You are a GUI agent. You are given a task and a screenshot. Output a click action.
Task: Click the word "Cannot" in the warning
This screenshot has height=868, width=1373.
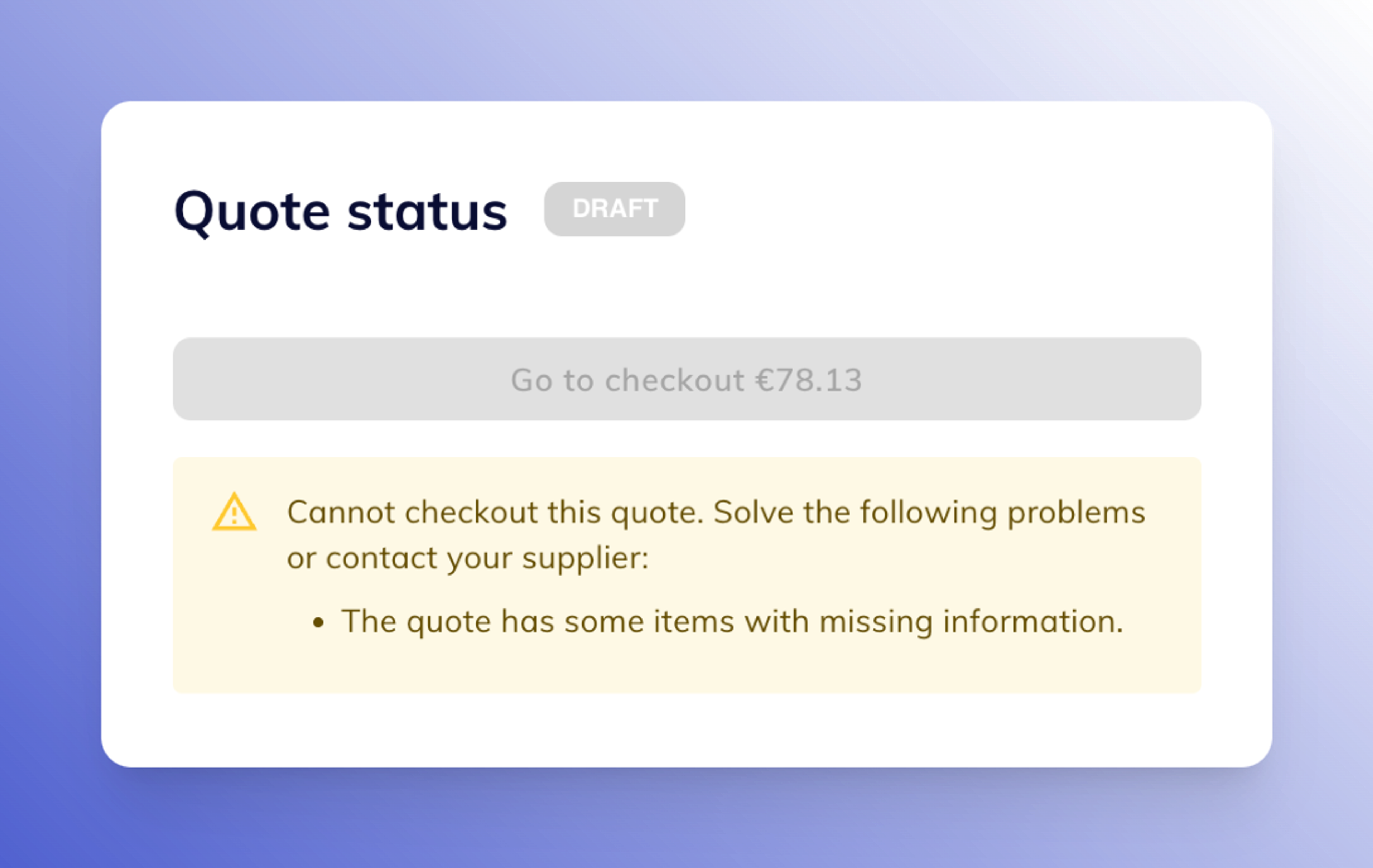point(341,512)
